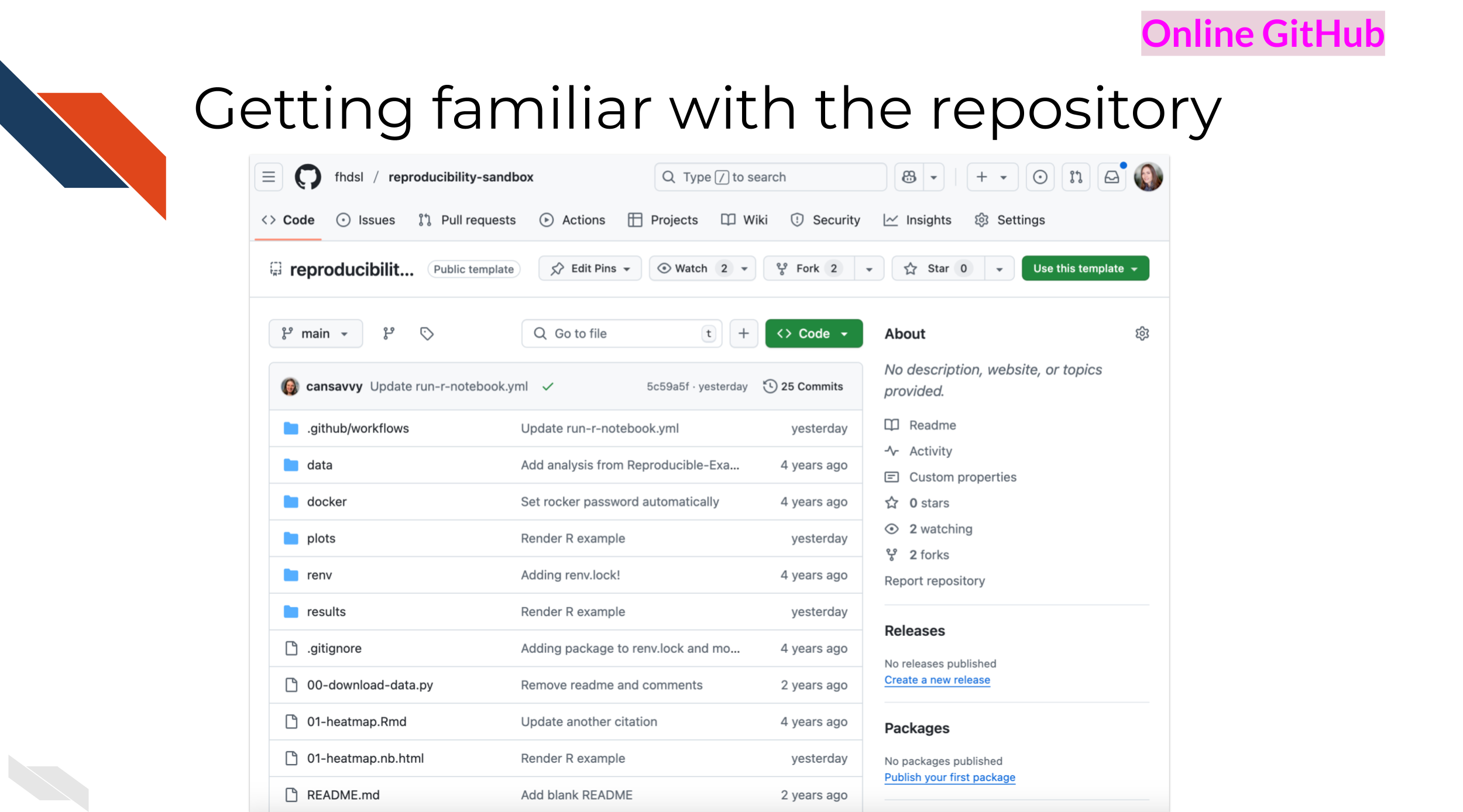
Task: Click the Go to file search field
Action: pos(621,333)
